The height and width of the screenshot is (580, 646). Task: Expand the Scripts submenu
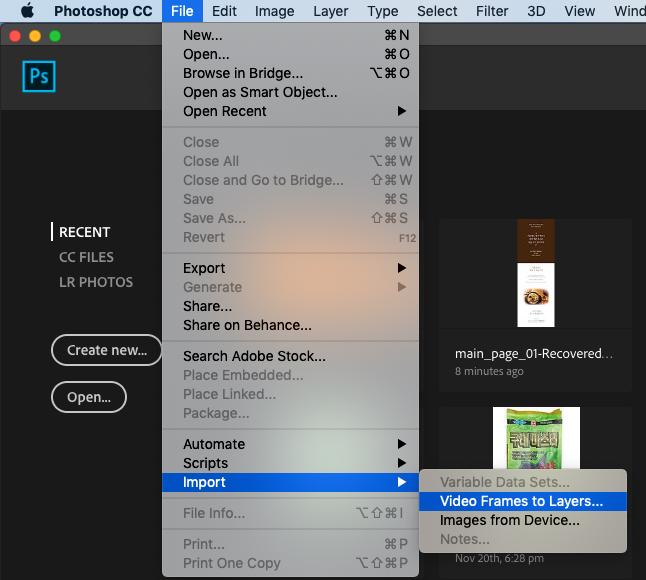tap(290, 463)
